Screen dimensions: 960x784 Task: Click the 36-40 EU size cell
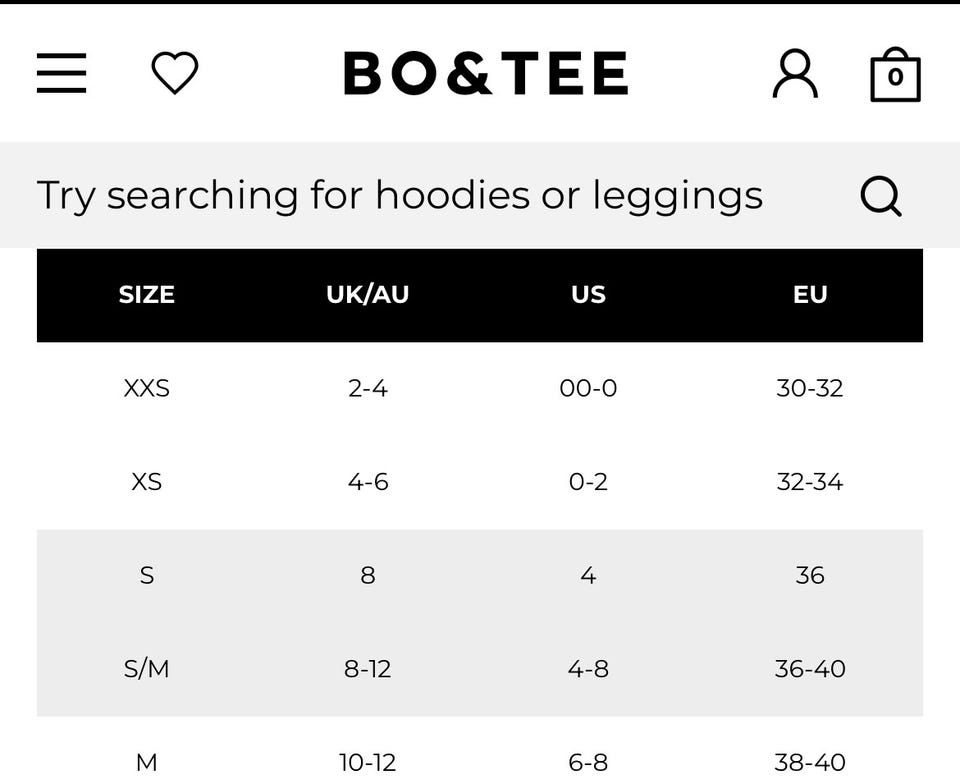click(810, 669)
